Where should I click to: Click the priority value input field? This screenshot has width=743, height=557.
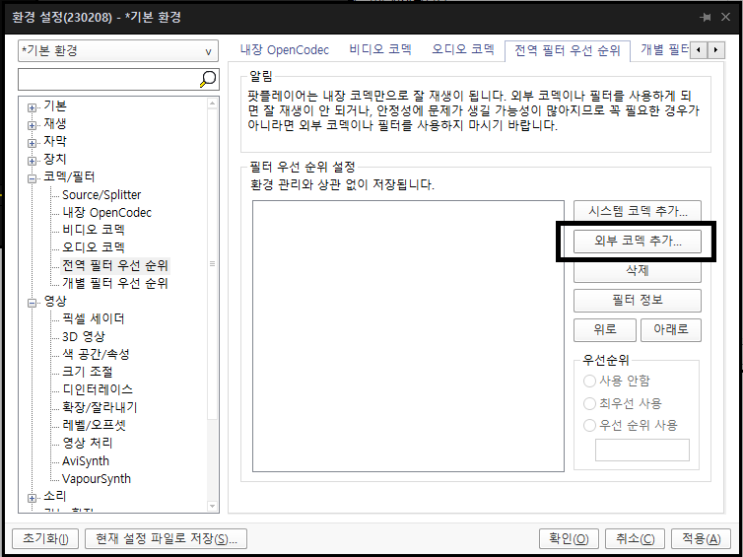pyautogui.click(x=642, y=450)
